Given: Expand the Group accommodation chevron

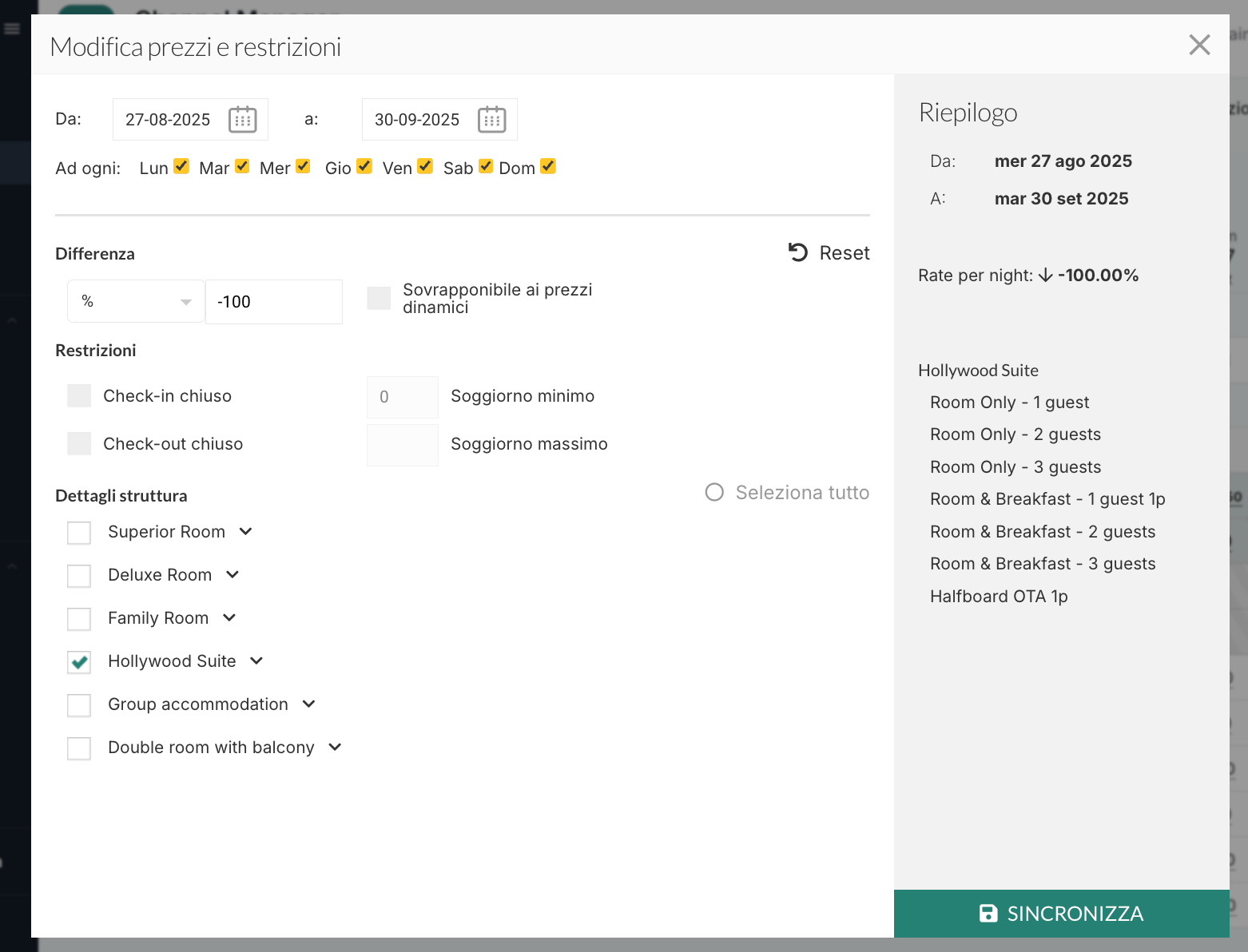Looking at the screenshot, I should pyautogui.click(x=309, y=704).
